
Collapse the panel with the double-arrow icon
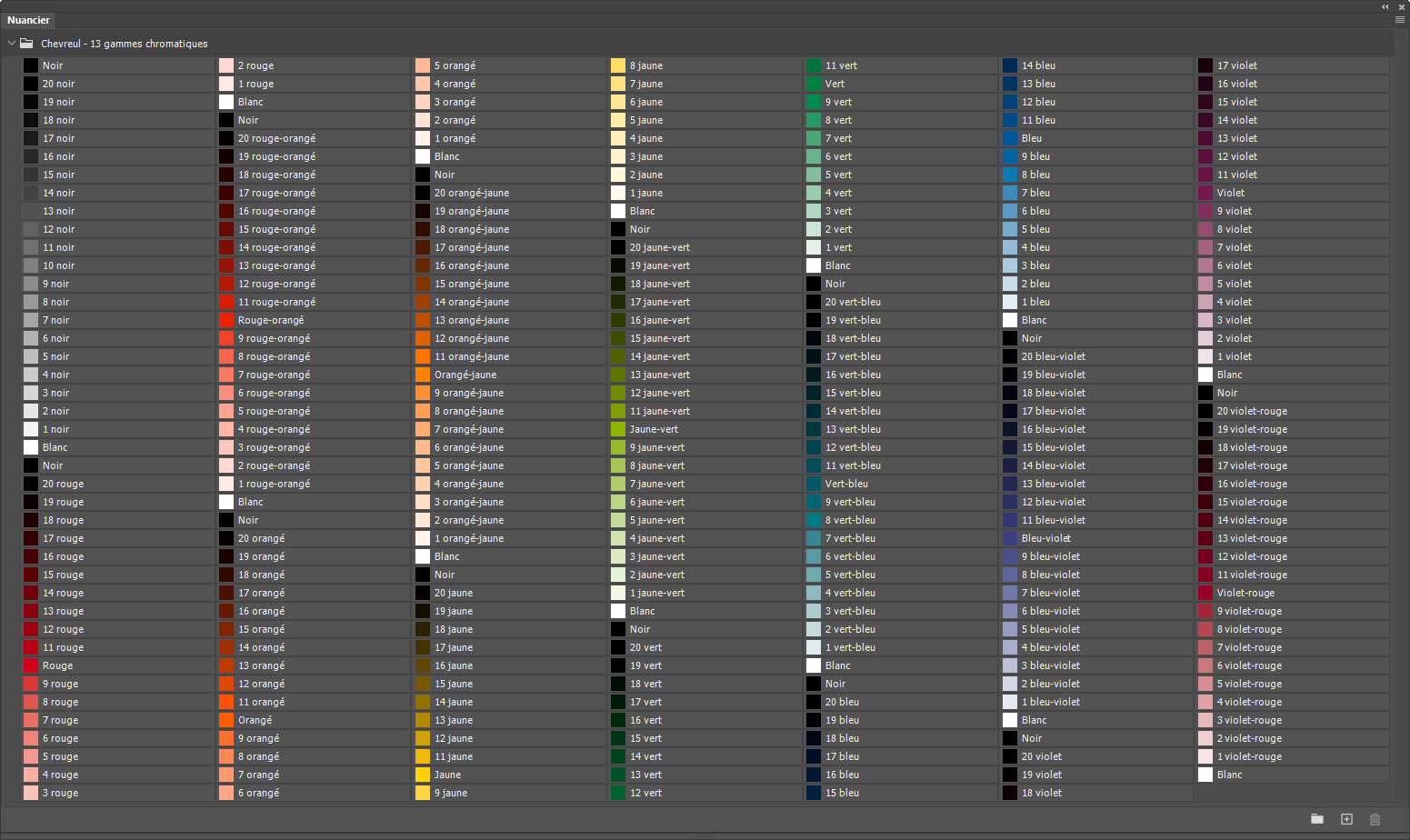1385,6
